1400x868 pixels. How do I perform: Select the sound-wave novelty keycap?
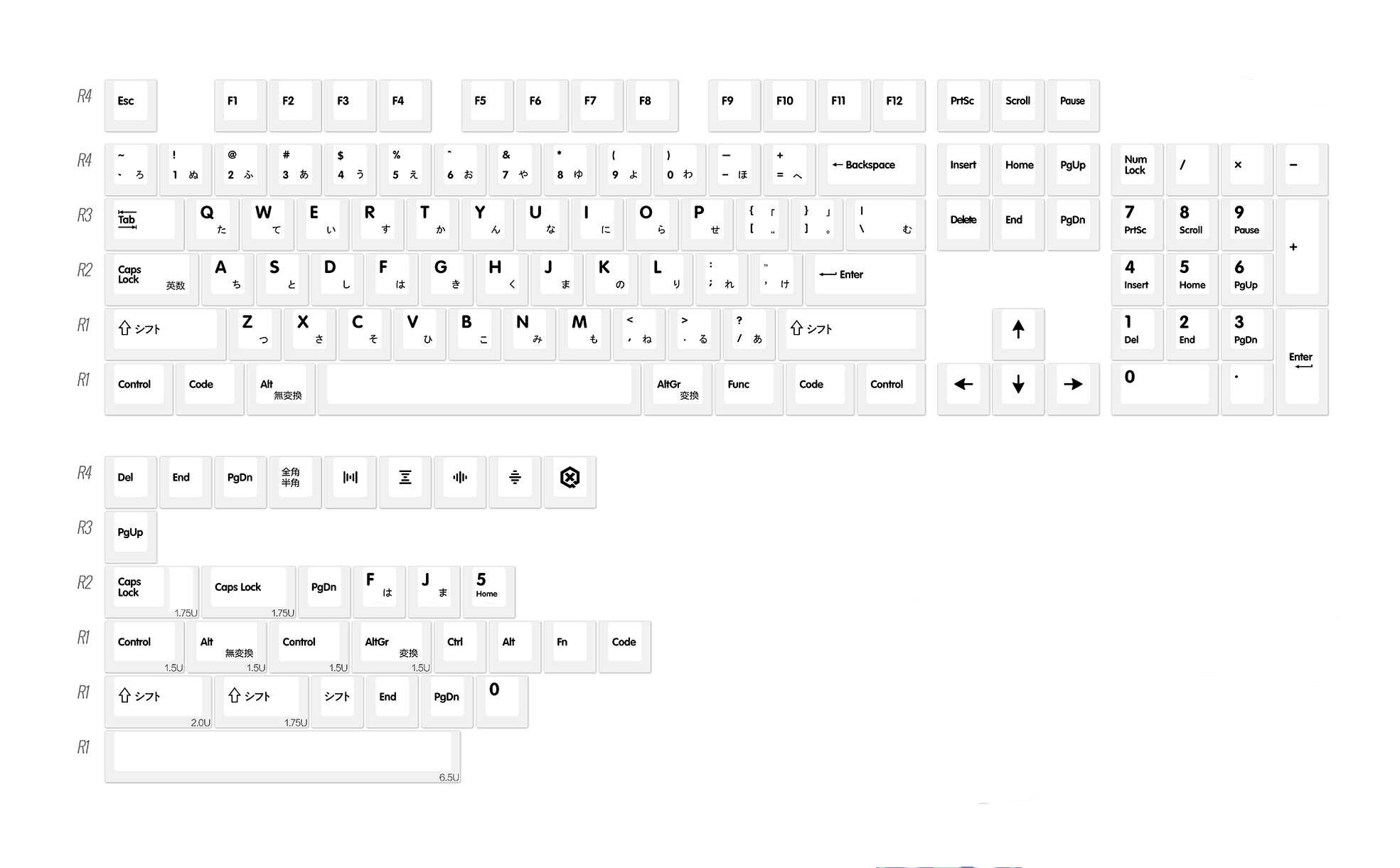[x=461, y=480]
